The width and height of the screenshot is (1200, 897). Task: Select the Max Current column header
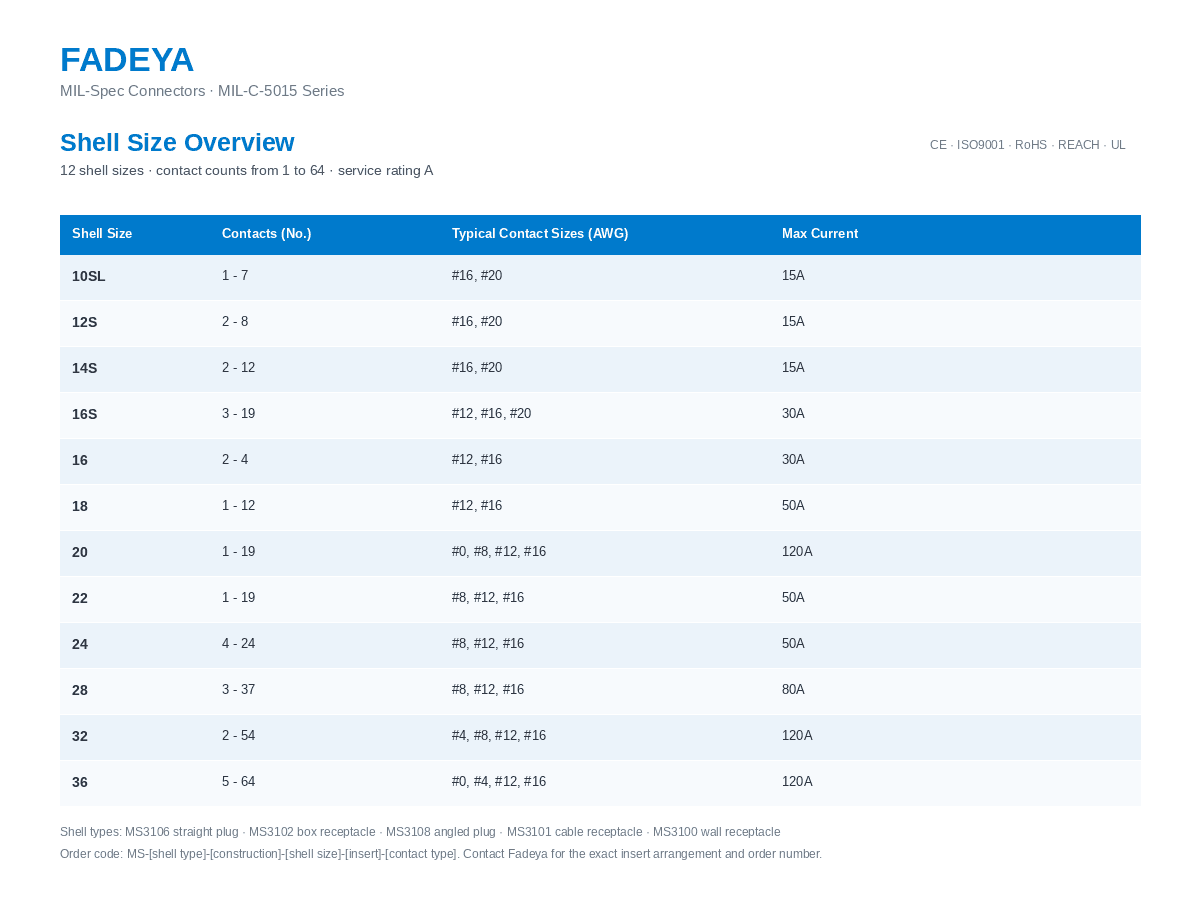point(820,234)
